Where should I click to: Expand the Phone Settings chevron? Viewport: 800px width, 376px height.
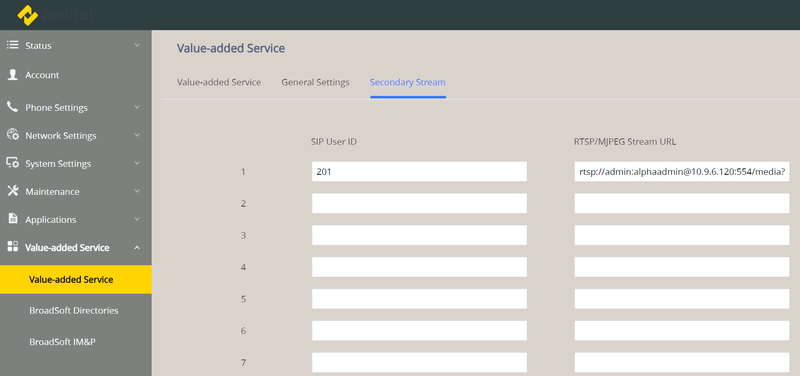(137, 108)
